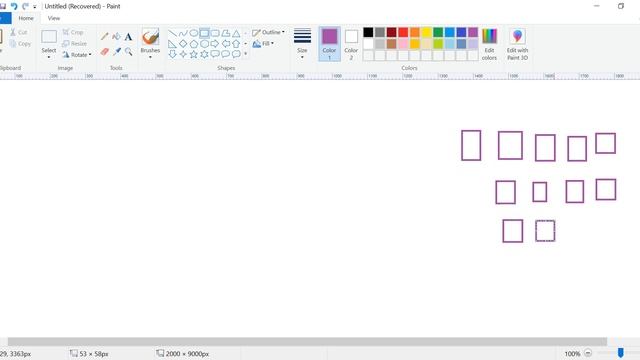Click the Save icon in title bar
This screenshot has height=360, width=640.
pyautogui.click(x=3, y=6)
